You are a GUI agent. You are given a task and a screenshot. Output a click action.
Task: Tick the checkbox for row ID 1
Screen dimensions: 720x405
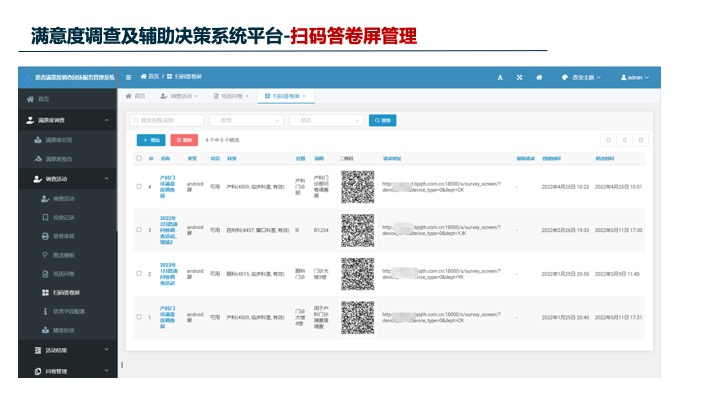point(139,317)
